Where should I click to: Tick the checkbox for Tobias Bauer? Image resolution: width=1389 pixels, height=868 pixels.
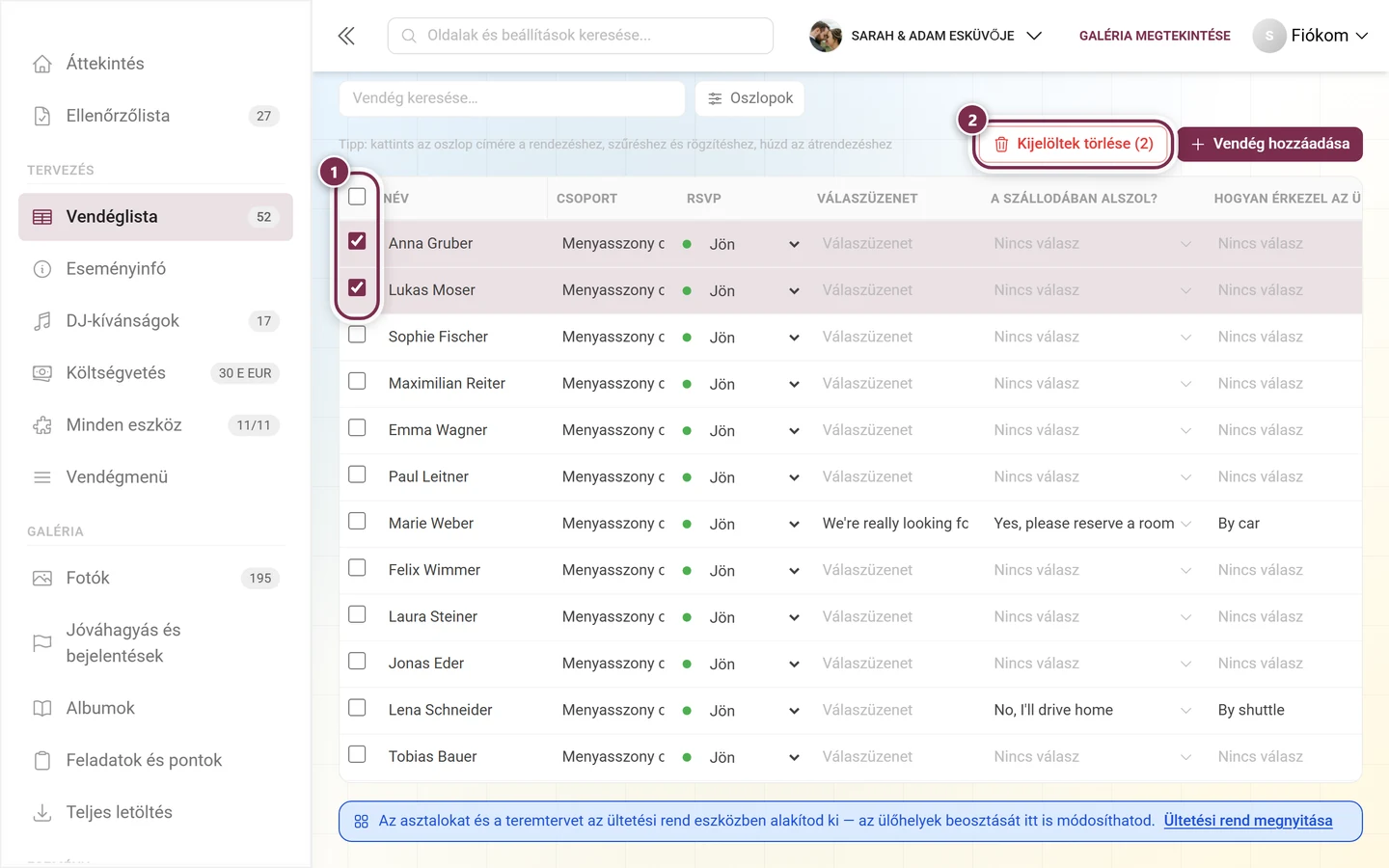[357, 754]
